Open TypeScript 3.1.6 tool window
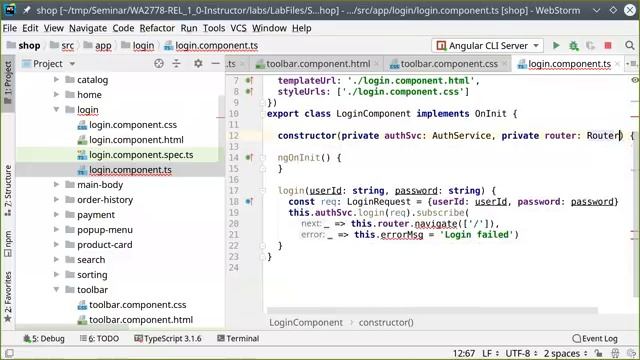Screen dimensions: 640x360 point(168,338)
